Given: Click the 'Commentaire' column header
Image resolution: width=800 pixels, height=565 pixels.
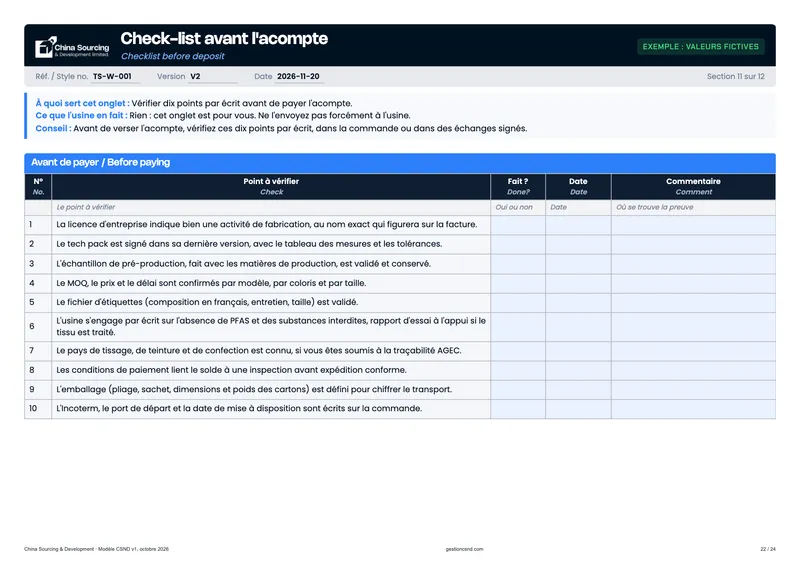Looking at the screenshot, I should [x=693, y=186].
